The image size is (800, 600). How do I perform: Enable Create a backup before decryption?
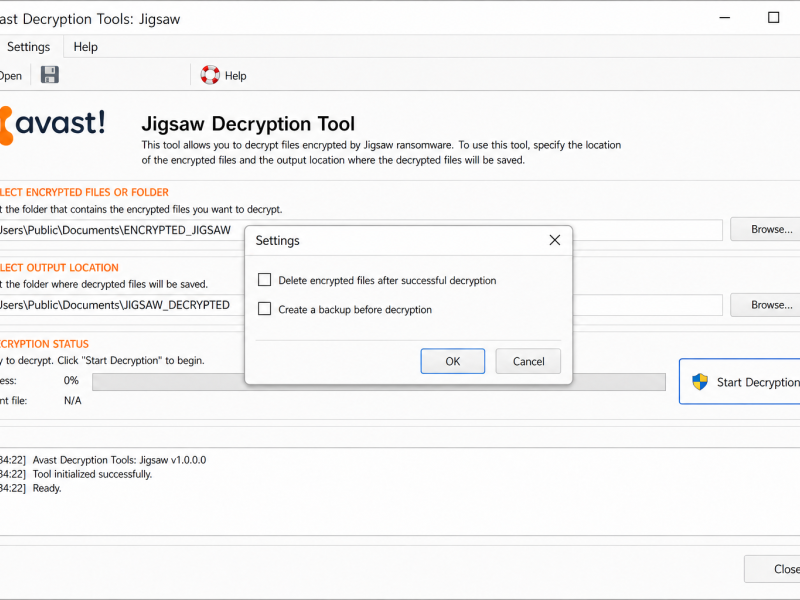coord(264,309)
